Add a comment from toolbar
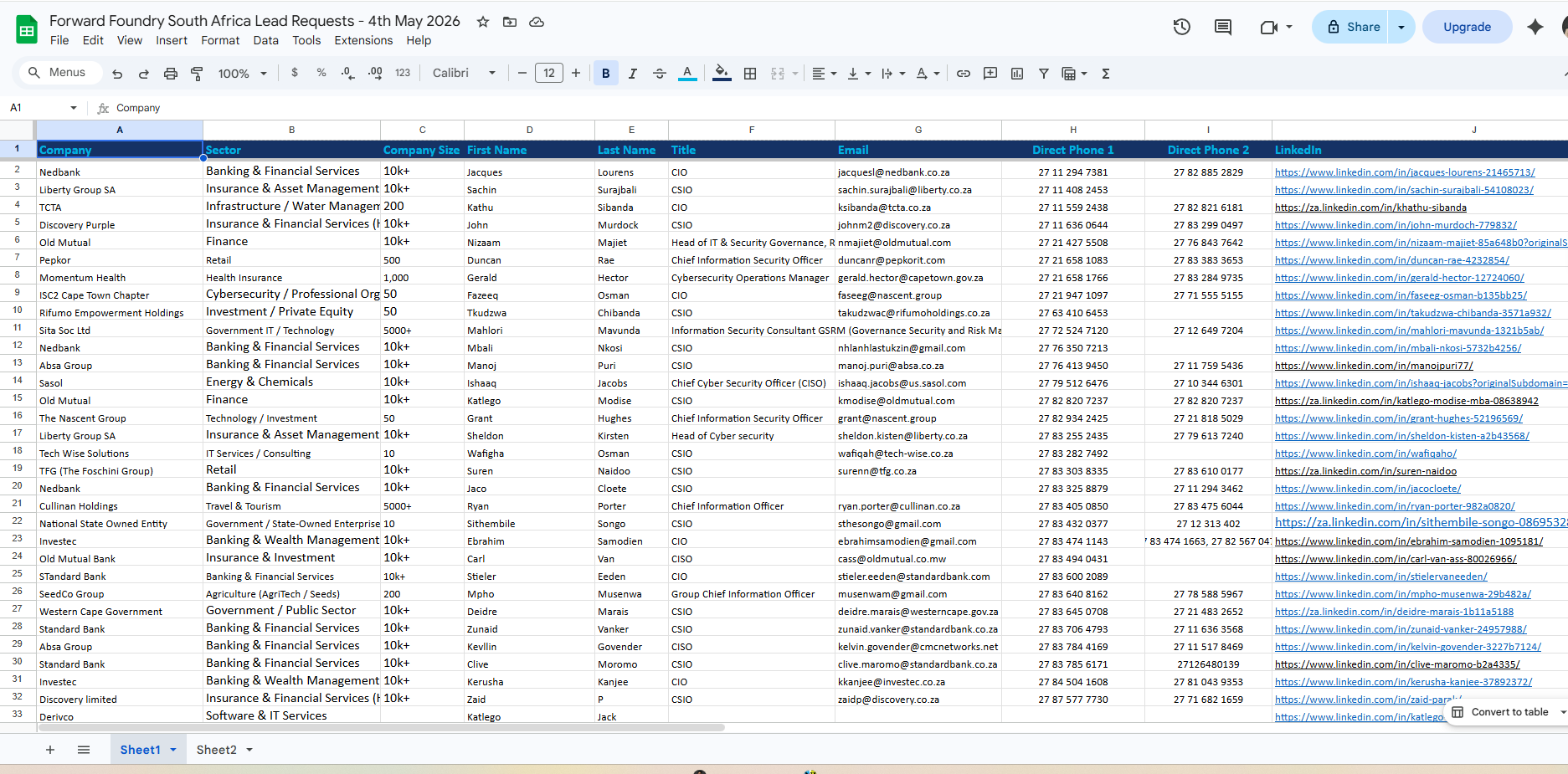The image size is (1568, 774). coord(990,74)
